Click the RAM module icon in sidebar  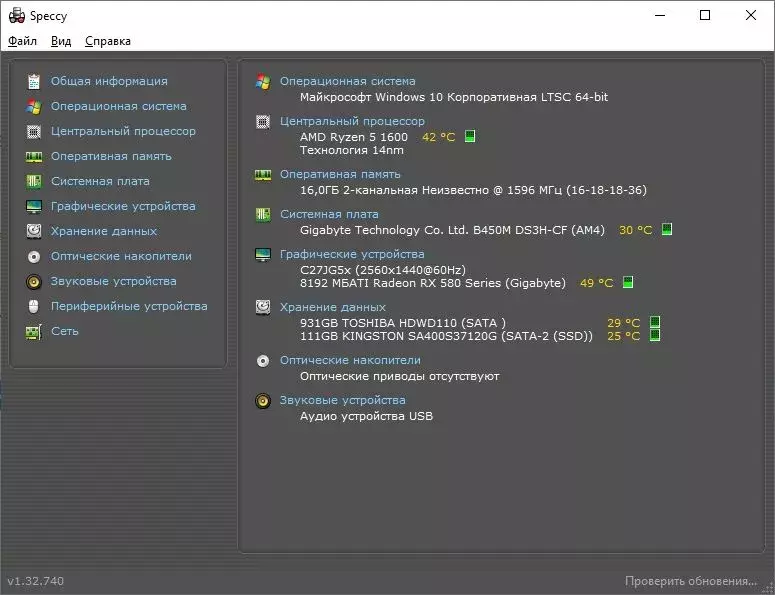pyautogui.click(x=34, y=157)
